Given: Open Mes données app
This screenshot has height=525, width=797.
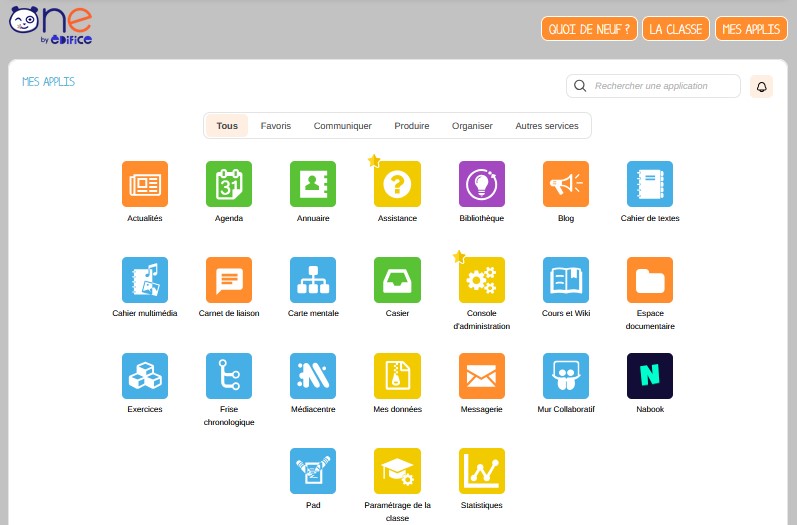Looking at the screenshot, I should click(397, 376).
